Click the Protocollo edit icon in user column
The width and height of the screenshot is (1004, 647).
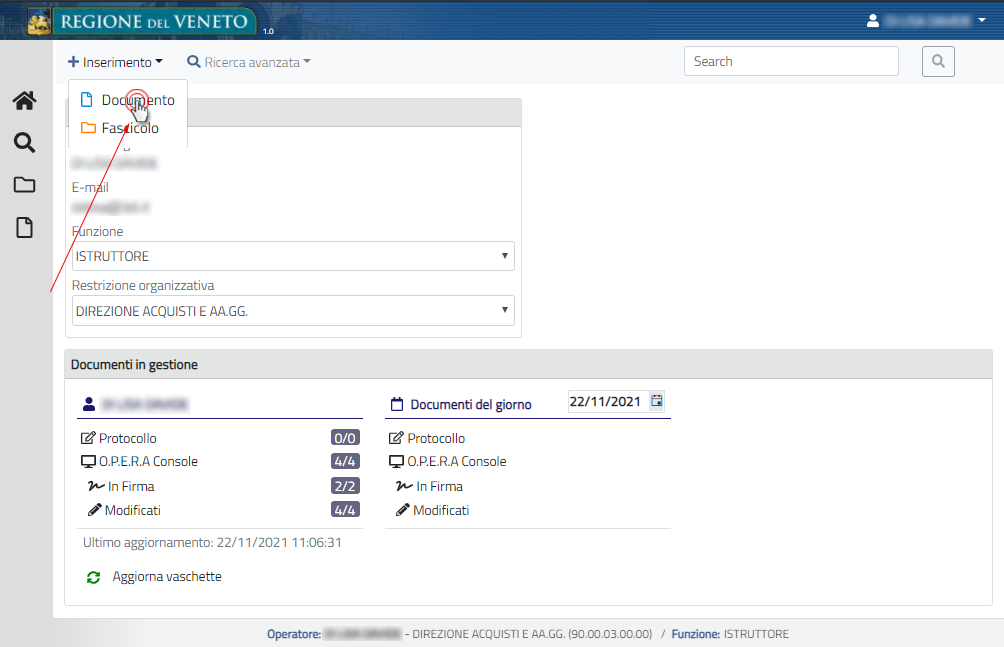pyautogui.click(x=88, y=438)
